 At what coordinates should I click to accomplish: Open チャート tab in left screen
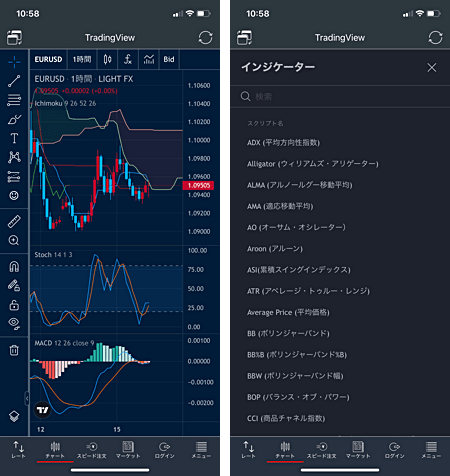[x=55, y=450]
